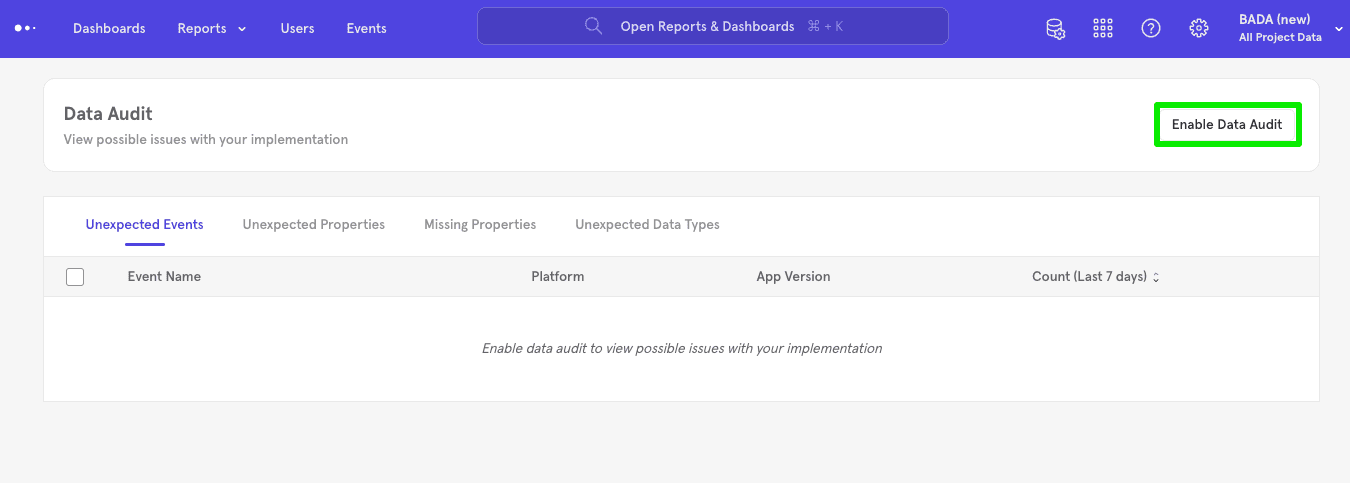The height and width of the screenshot is (483, 1350).
Task: Expand the BADA (new) project switcher
Action: pyautogui.click(x=1290, y=28)
